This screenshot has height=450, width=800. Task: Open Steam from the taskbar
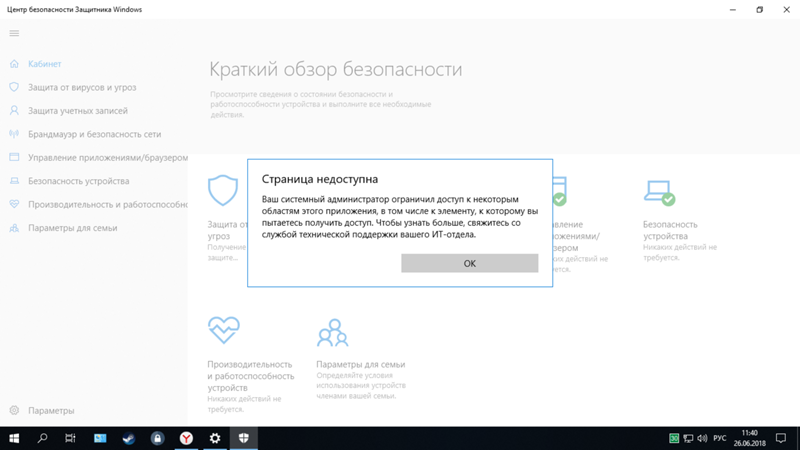point(129,438)
